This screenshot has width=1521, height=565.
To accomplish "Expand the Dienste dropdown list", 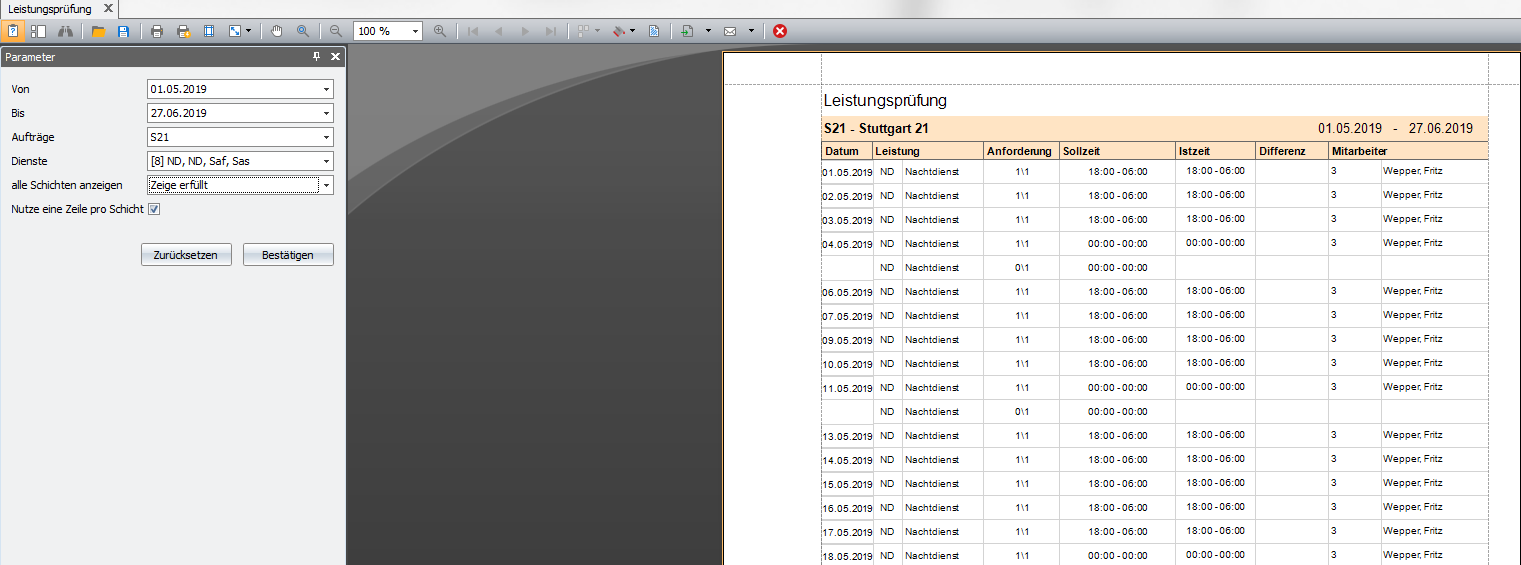I will tap(326, 161).
